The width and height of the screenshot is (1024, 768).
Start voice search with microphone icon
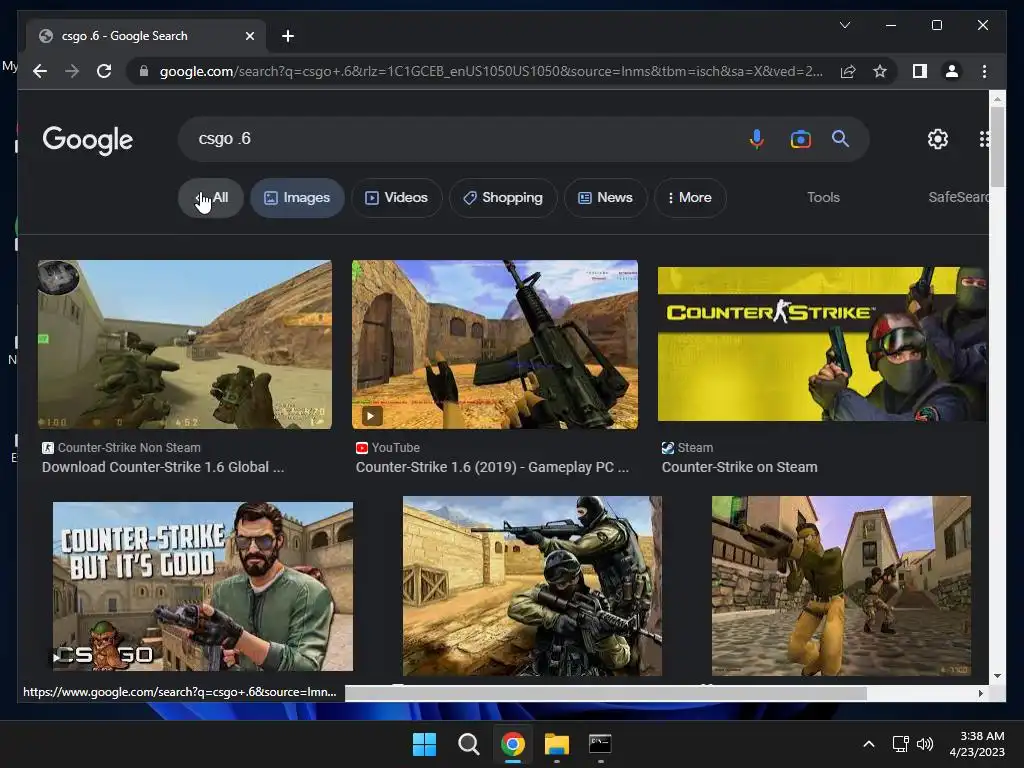[756, 139]
